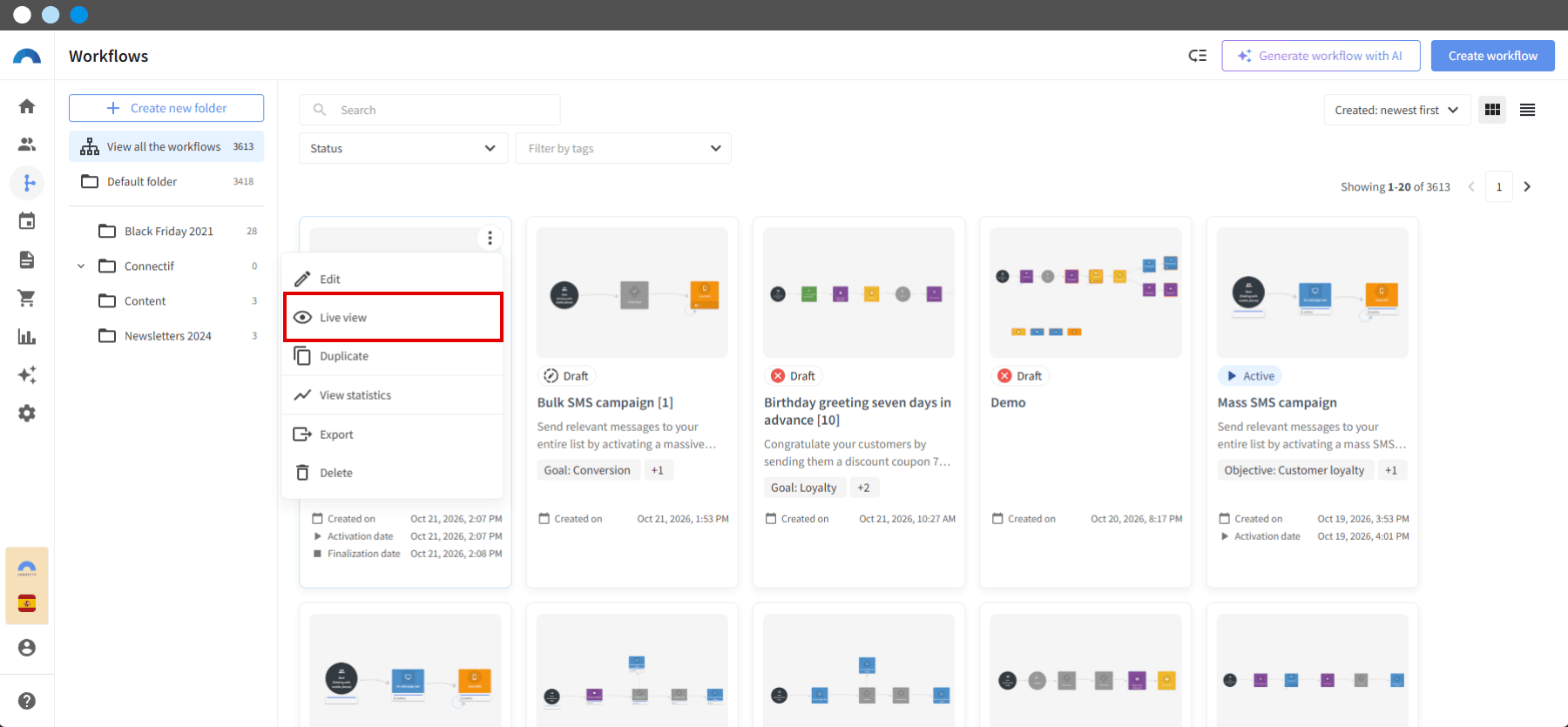1568x727 pixels.
Task: Open the AI sparkles icon in sidebar
Action: pos(27,375)
